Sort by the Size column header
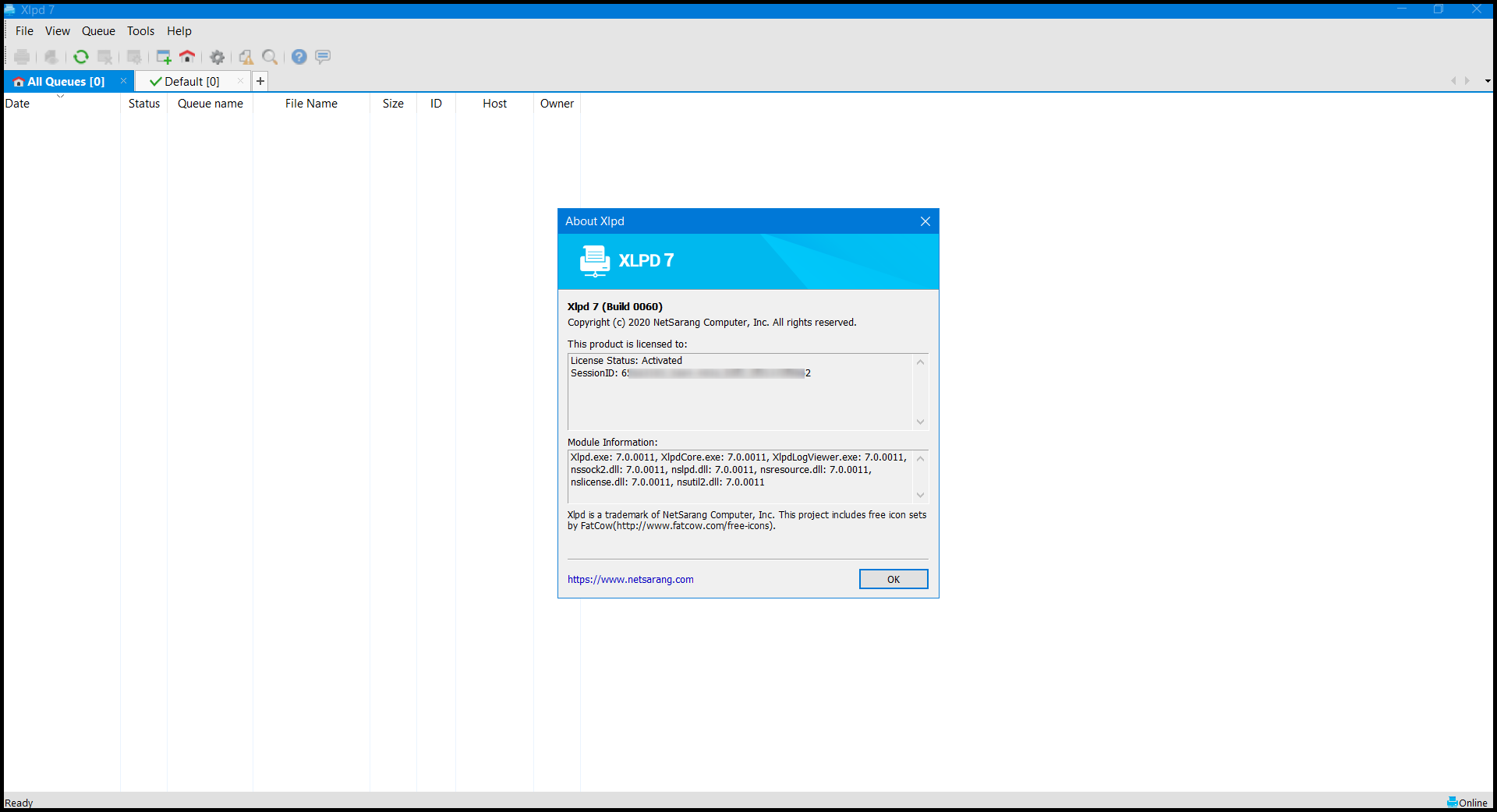The image size is (1497, 812). (393, 104)
